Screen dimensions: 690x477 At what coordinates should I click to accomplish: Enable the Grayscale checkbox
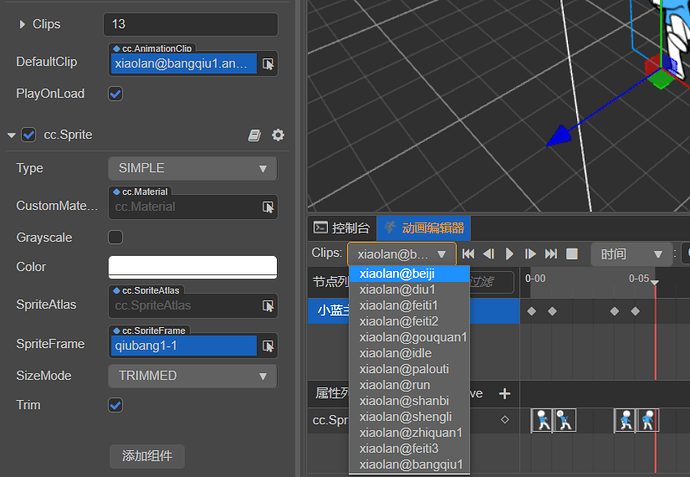coord(115,237)
